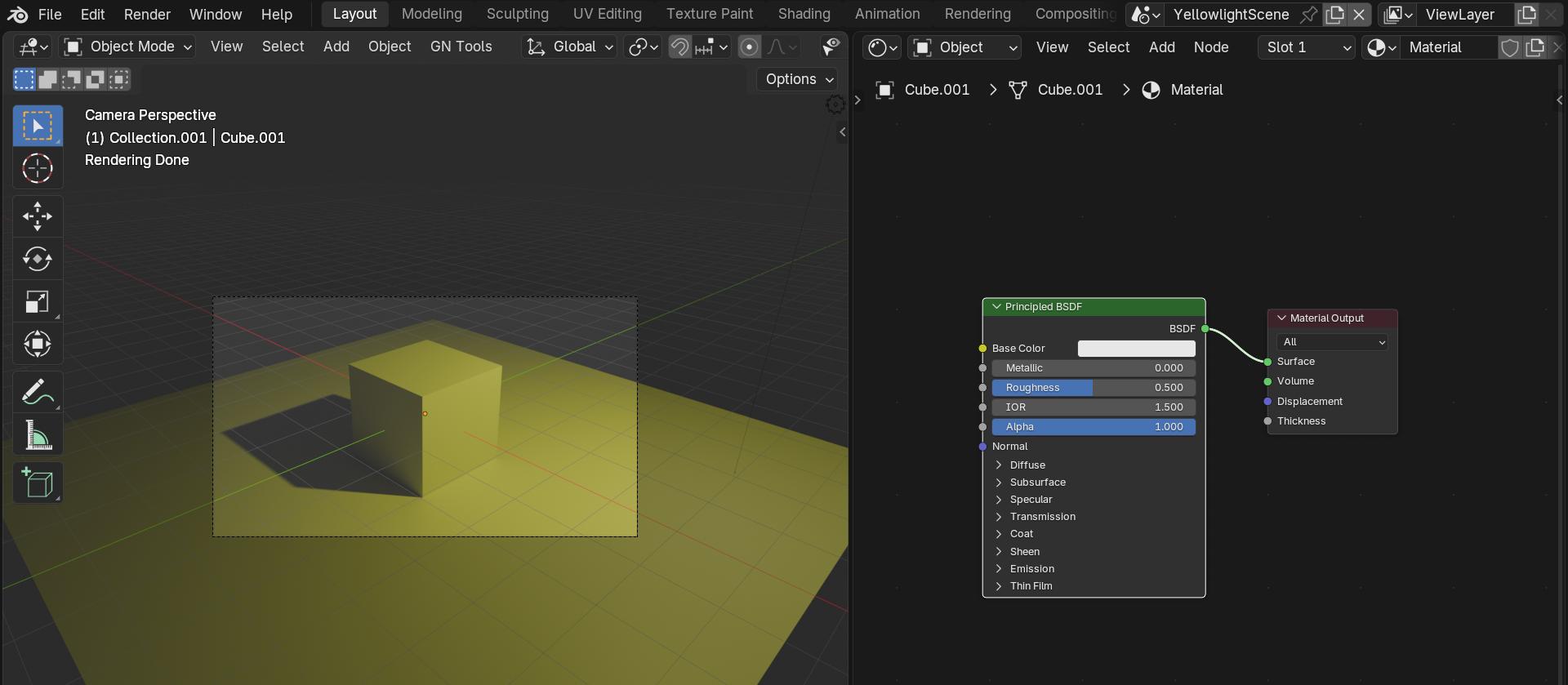The image size is (1568, 685).
Task: Collapse the Material Output node
Action: [1281, 318]
